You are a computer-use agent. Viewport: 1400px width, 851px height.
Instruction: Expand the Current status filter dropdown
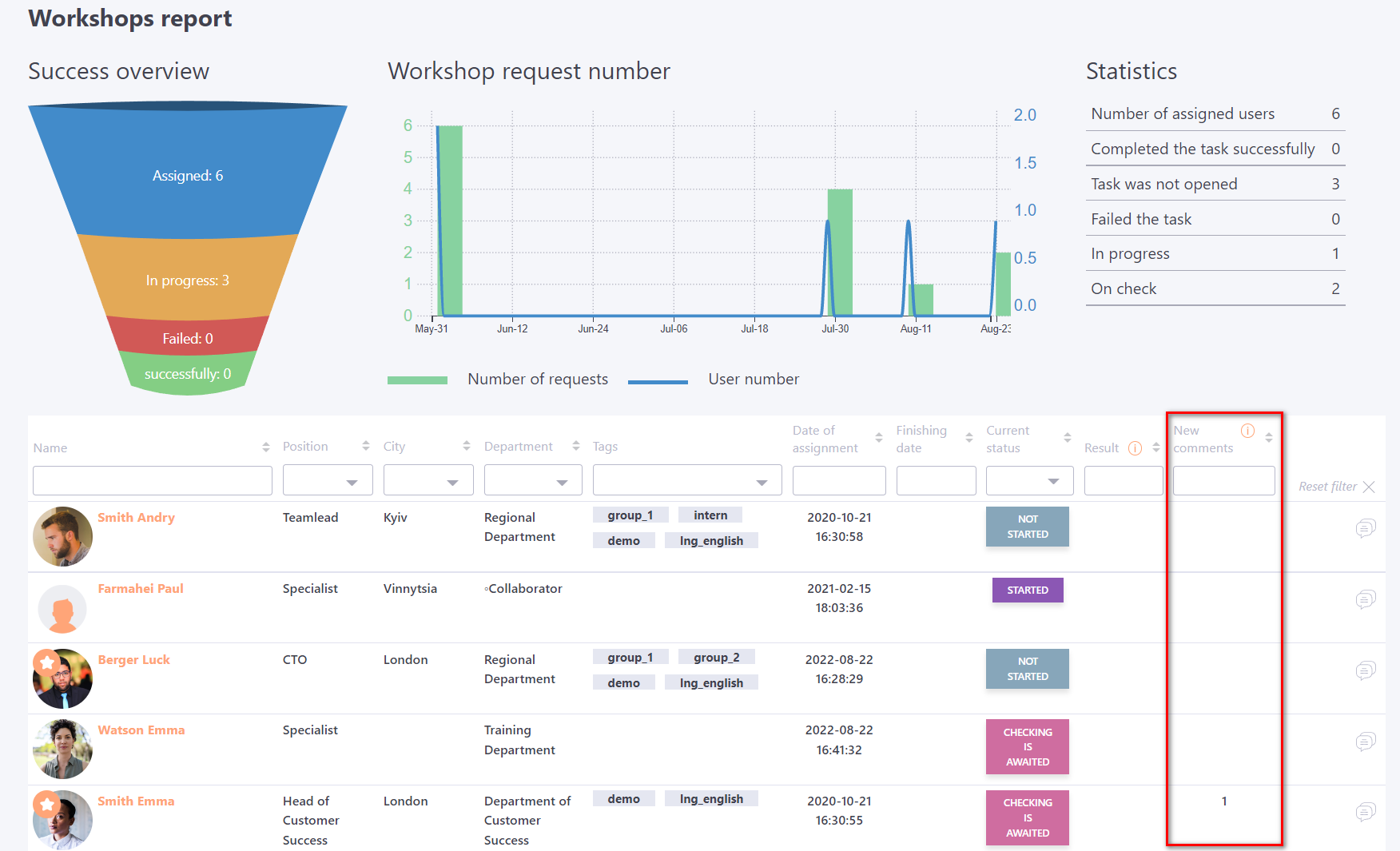[x=1028, y=481]
